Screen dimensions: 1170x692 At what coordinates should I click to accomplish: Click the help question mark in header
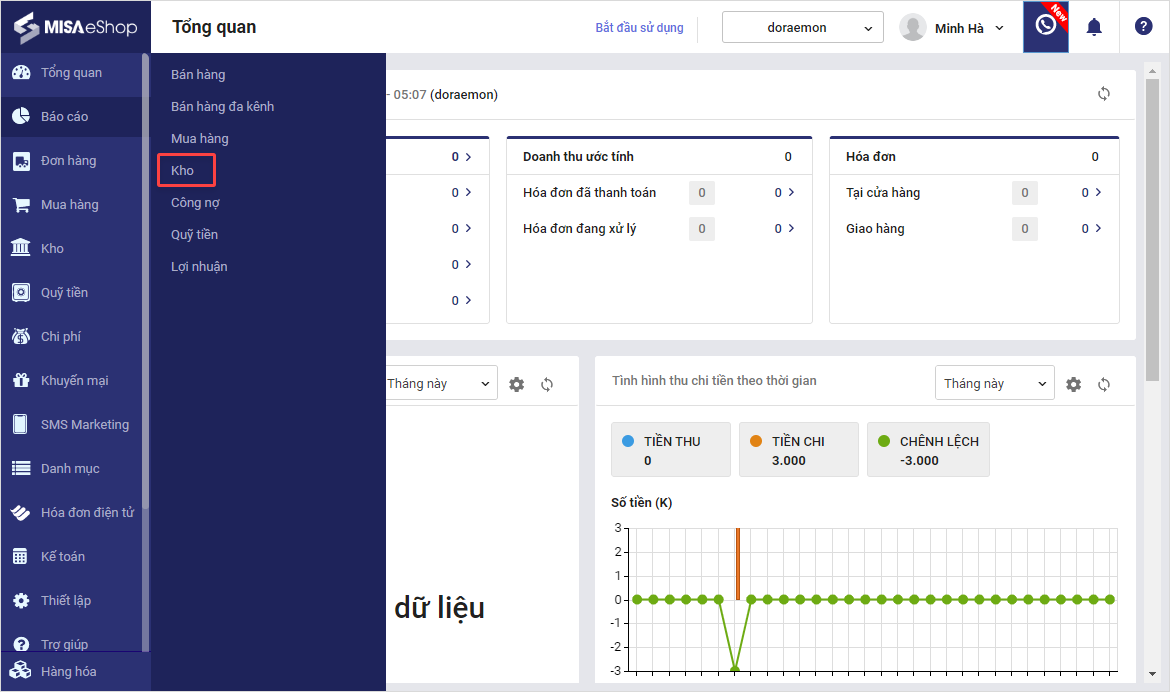click(1143, 26)
